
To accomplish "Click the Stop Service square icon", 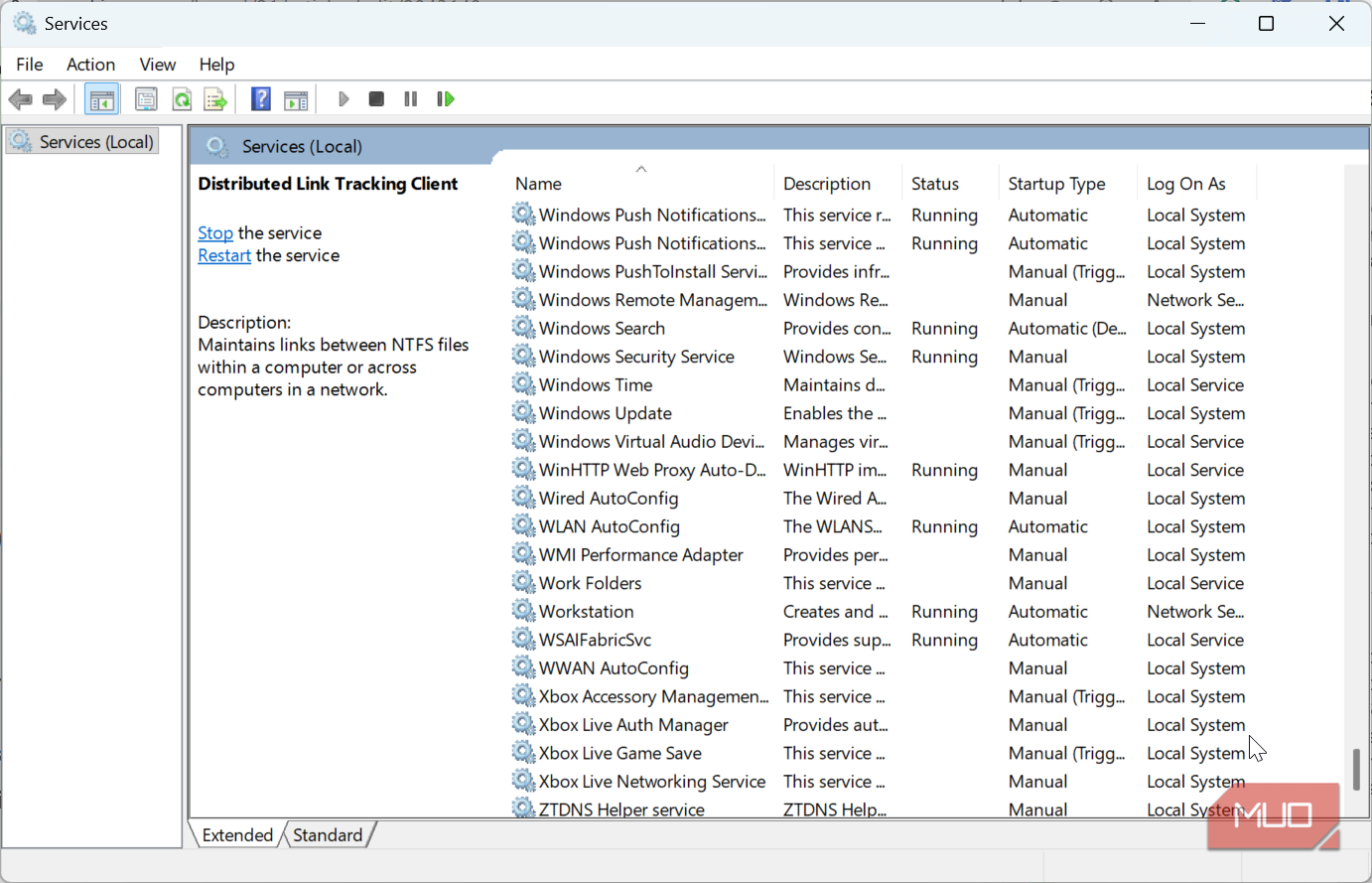I will click(x=376, y=99).
